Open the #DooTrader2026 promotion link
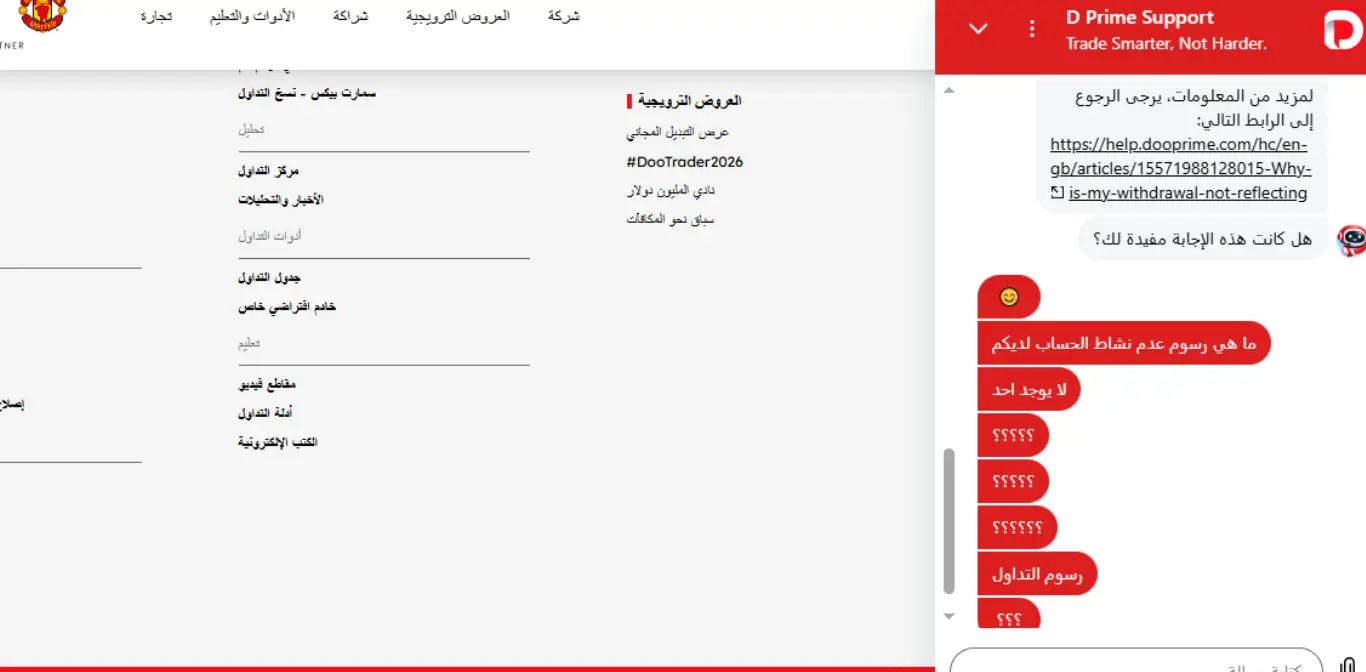This screenshot has height=672, width=1366. pyautogui.click(x=685, y=162)
